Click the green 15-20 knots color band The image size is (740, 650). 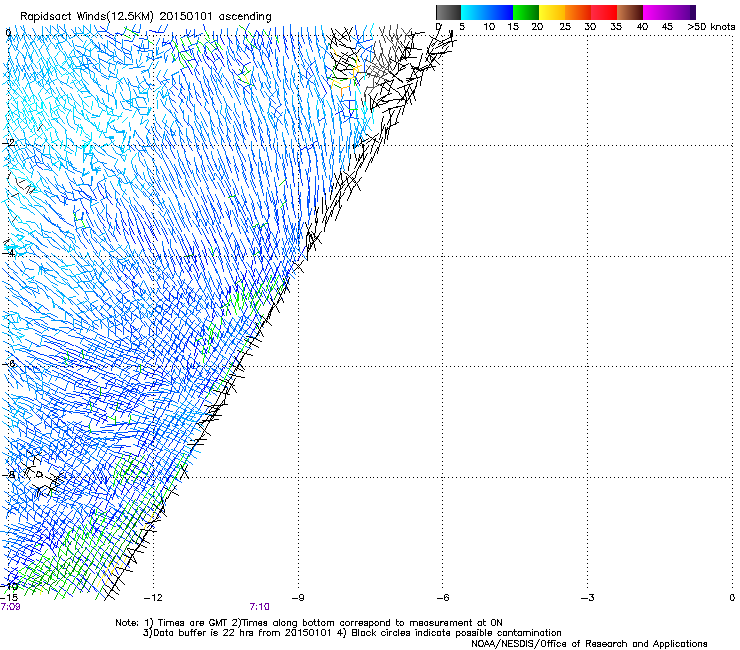pyautogui.click(x=526, y=12)
